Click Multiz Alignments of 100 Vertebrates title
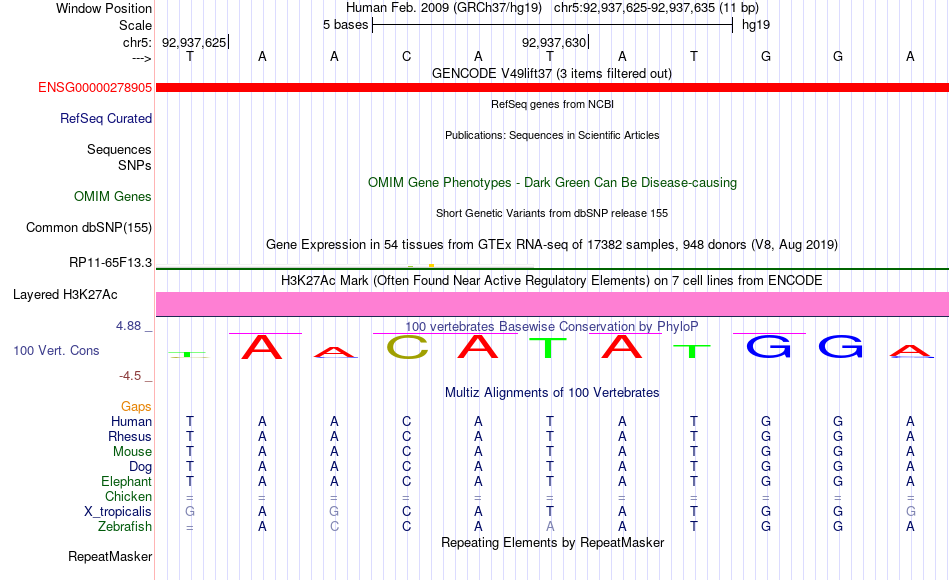Screen dimensions: 950x580 point(552,393)
